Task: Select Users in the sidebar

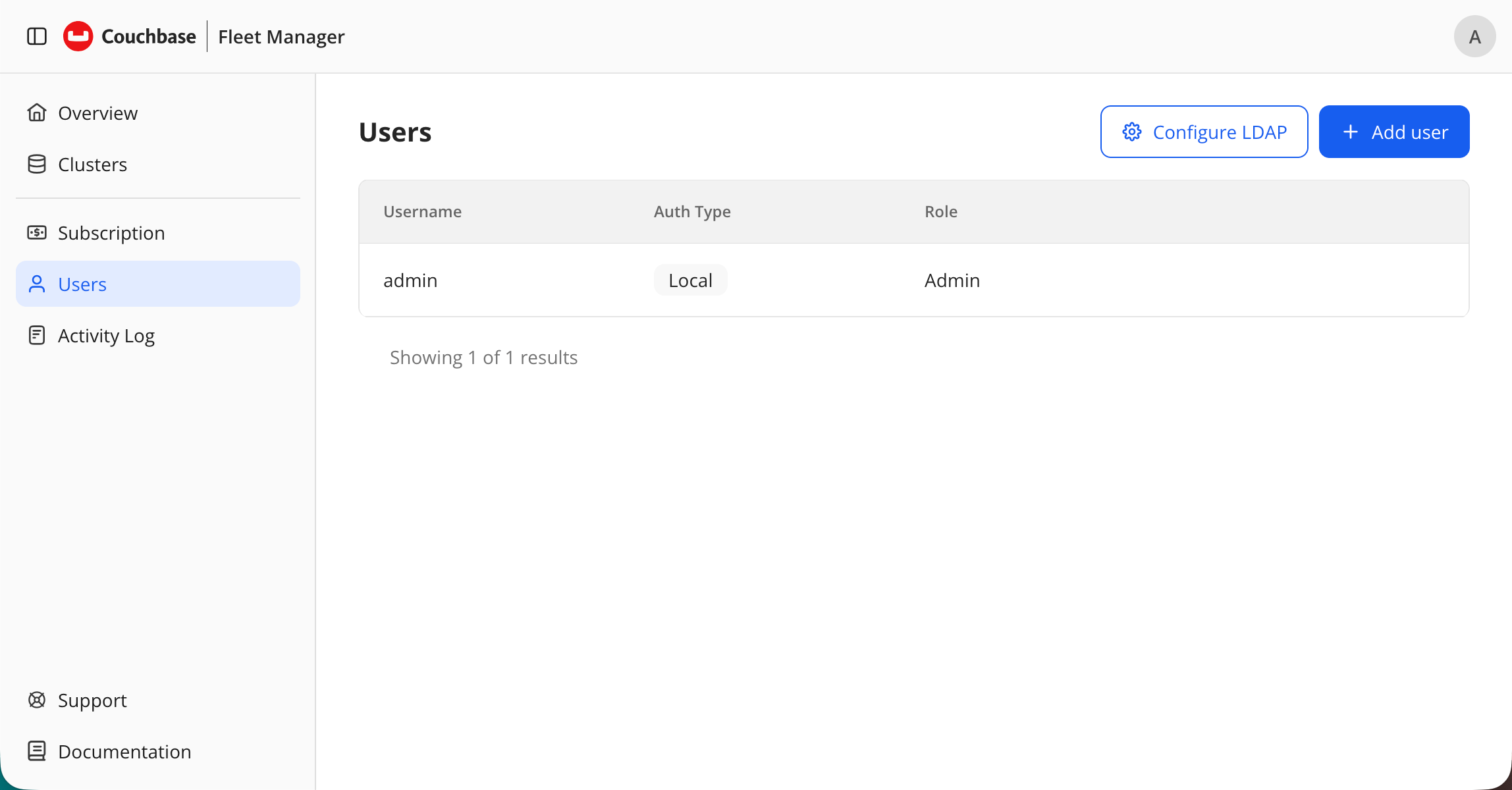Action: [x=158, y=284]
